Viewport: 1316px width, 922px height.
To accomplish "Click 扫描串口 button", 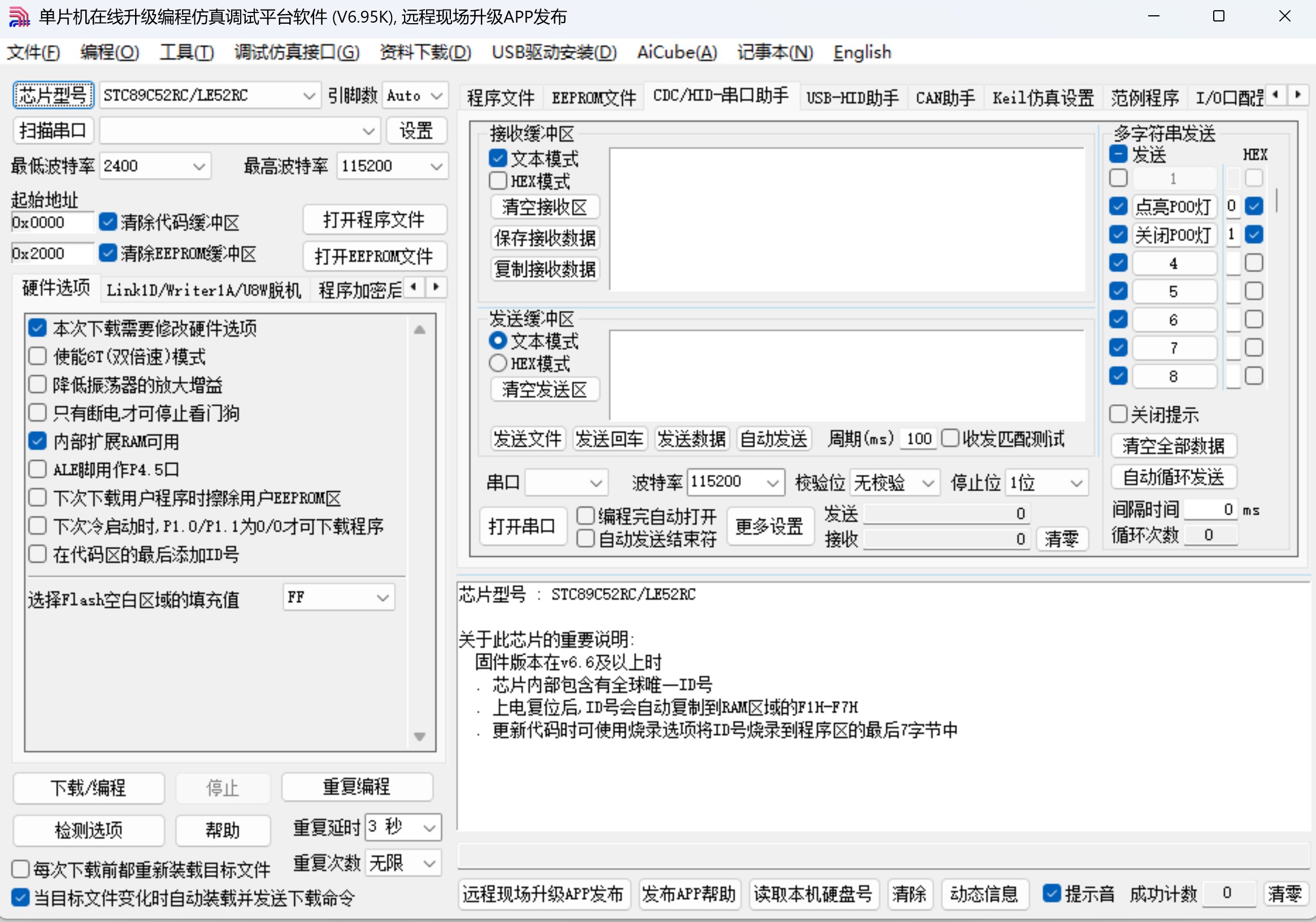I will point(53,131).
